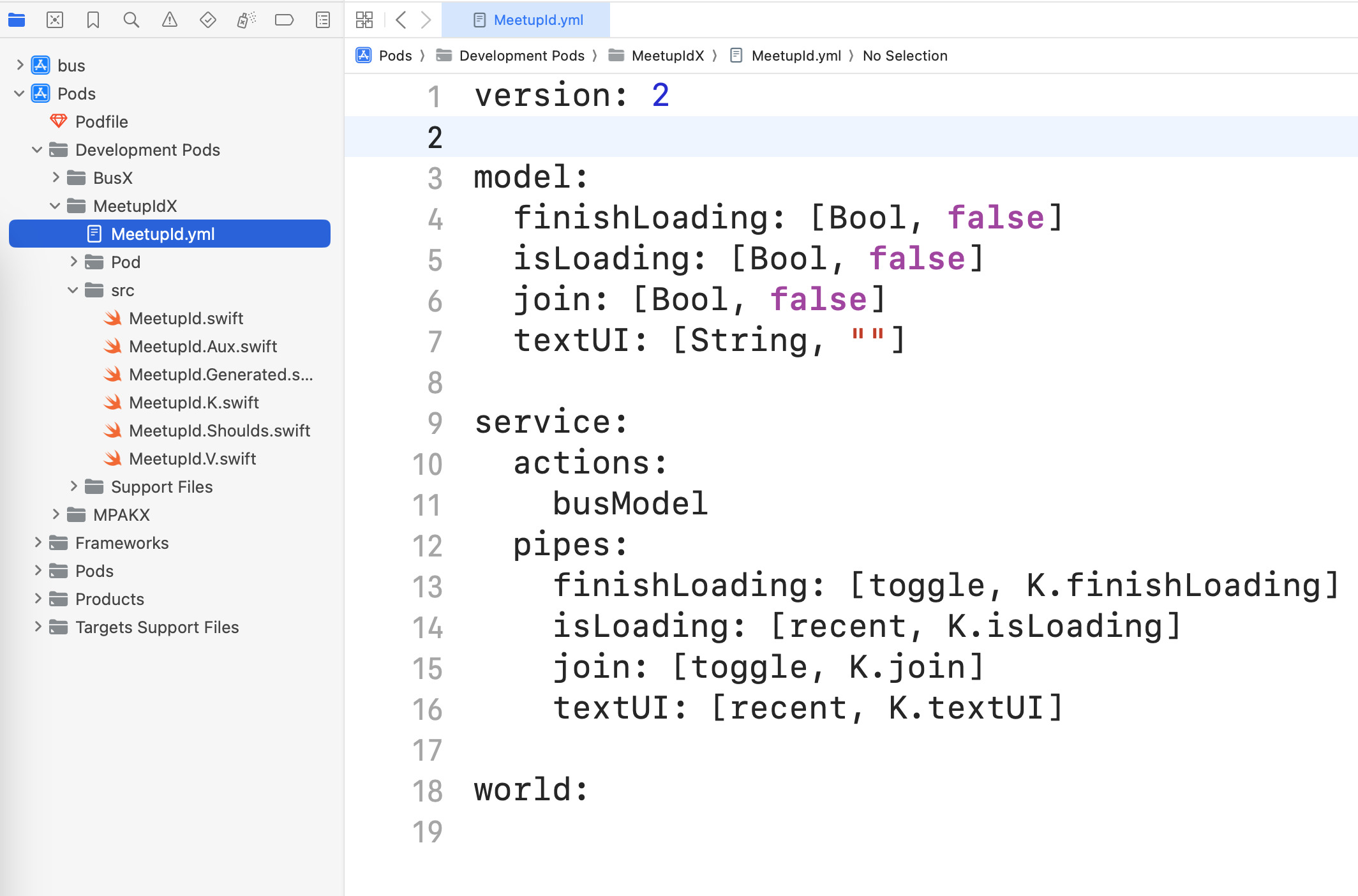Image resolution: width=1358 pixels, height=896 pixels.
Task: Click the navigate back arrow icon
Action: coord(401,20)
